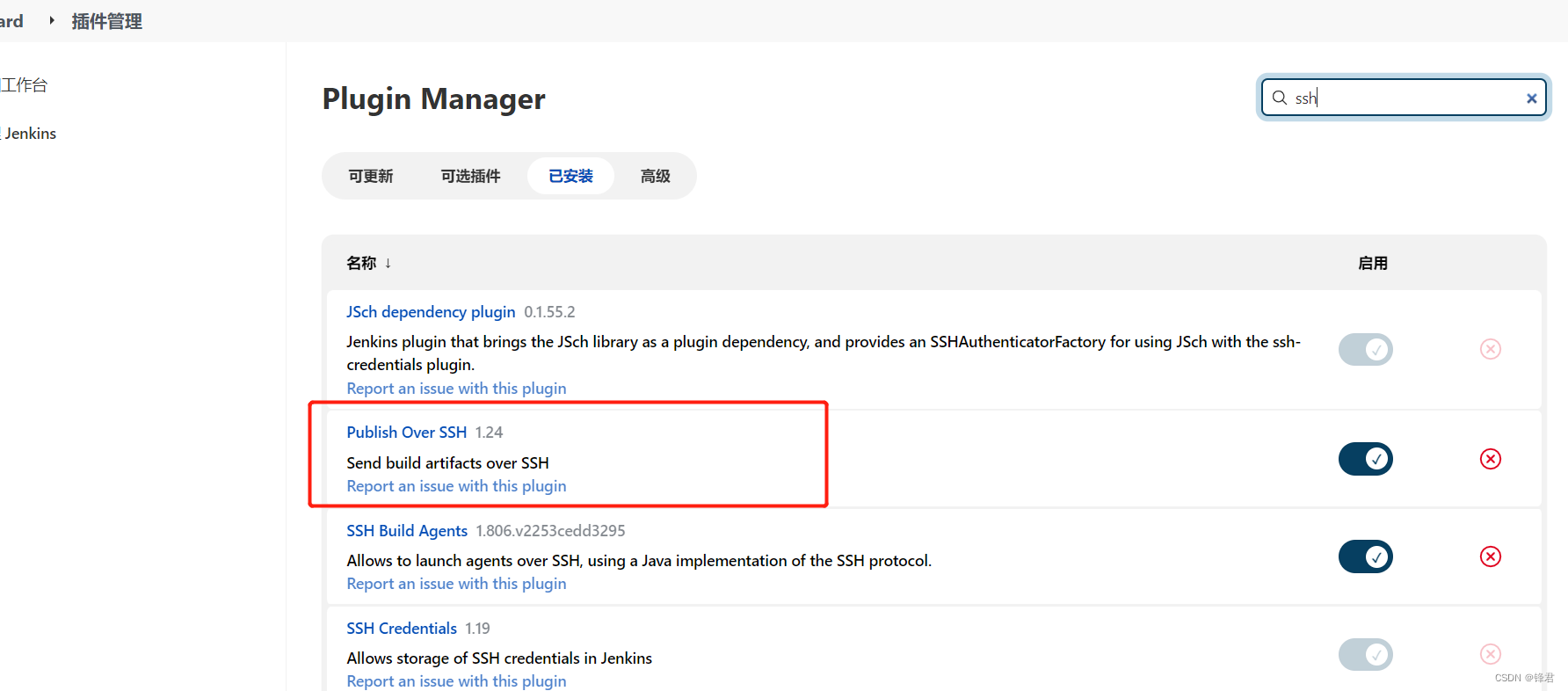This screenshot has width=1568, height=691.
Task: Click 'Send build artifacts over SSH' description
Action: click(447, 463)
